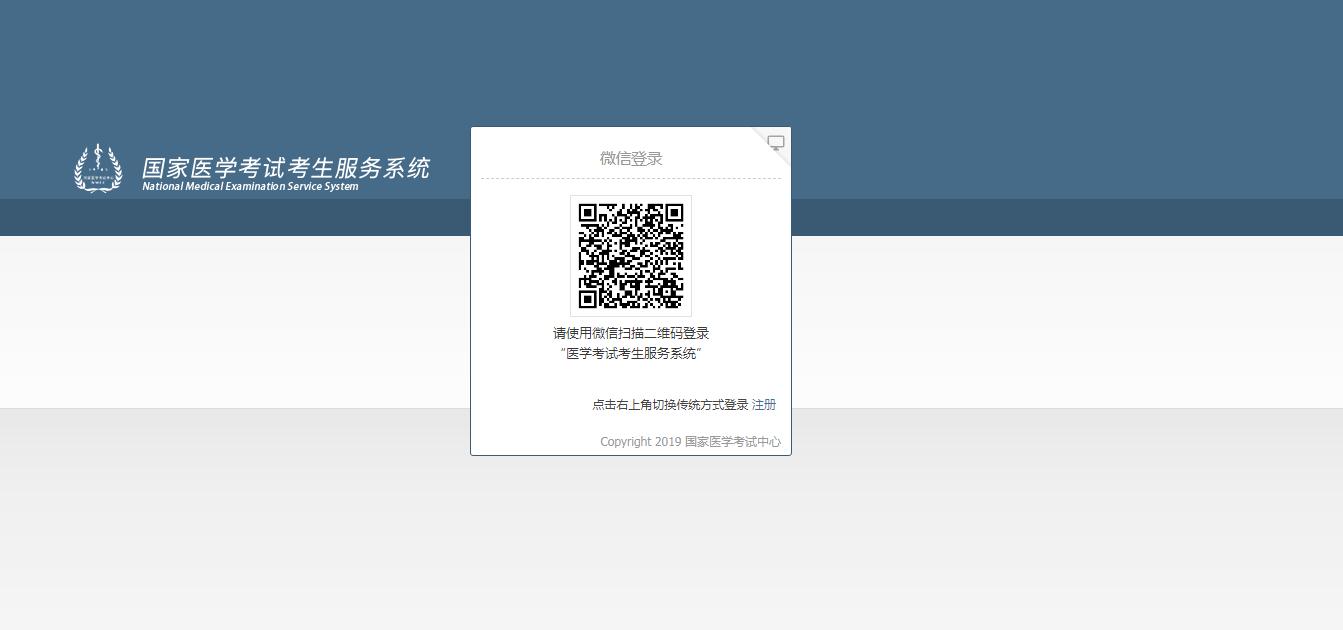Click the Copyright 2019 国家医学考试中心 footer
The width and height of the screenshot is (1343, 630).
tap(690, 442)
